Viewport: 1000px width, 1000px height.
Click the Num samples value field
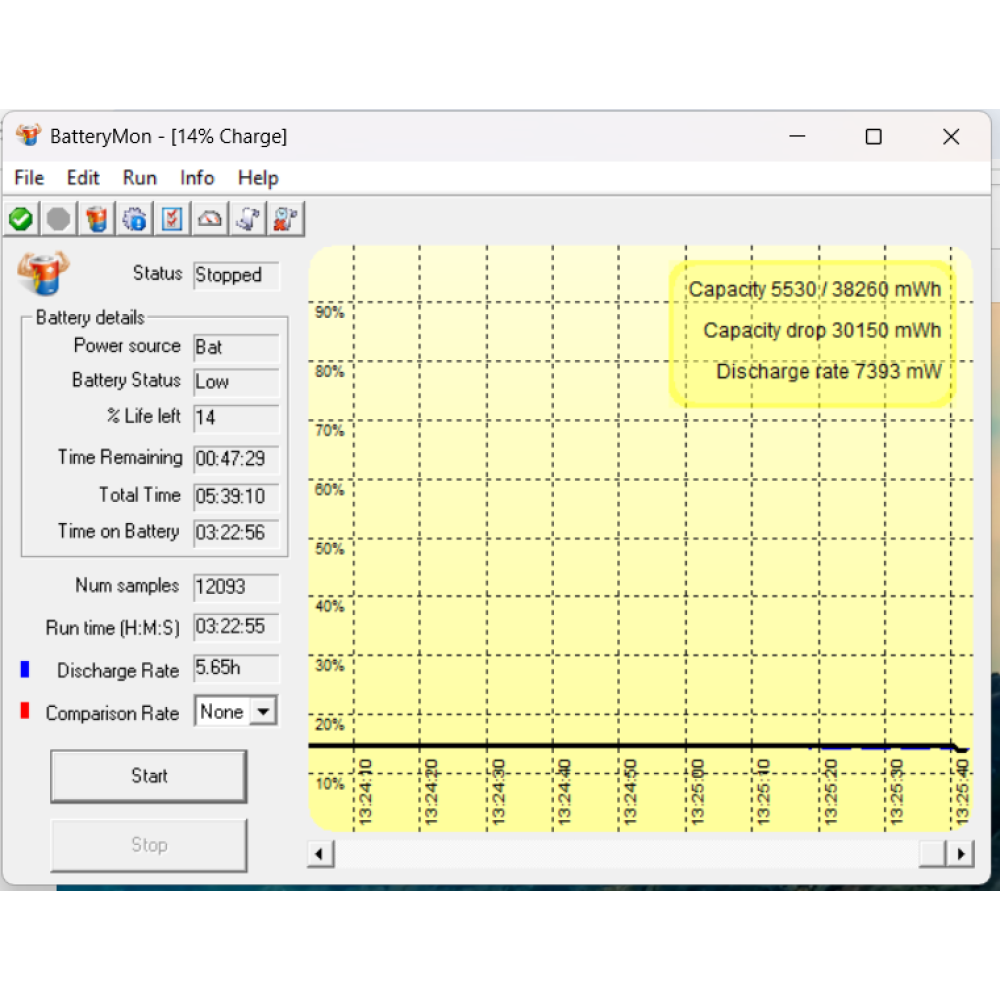[236, 587]
